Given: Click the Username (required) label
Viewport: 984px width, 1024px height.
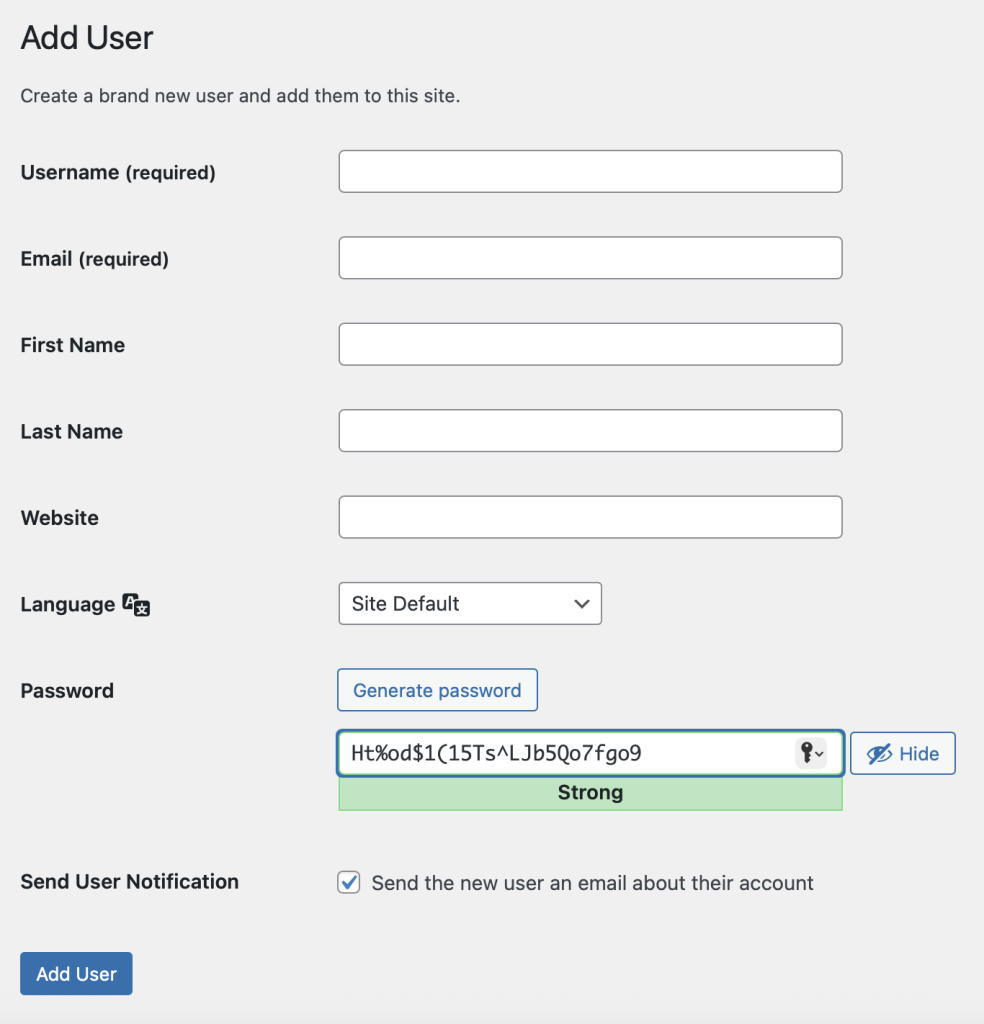Looking at the screenshot, I should pos(118,172).
